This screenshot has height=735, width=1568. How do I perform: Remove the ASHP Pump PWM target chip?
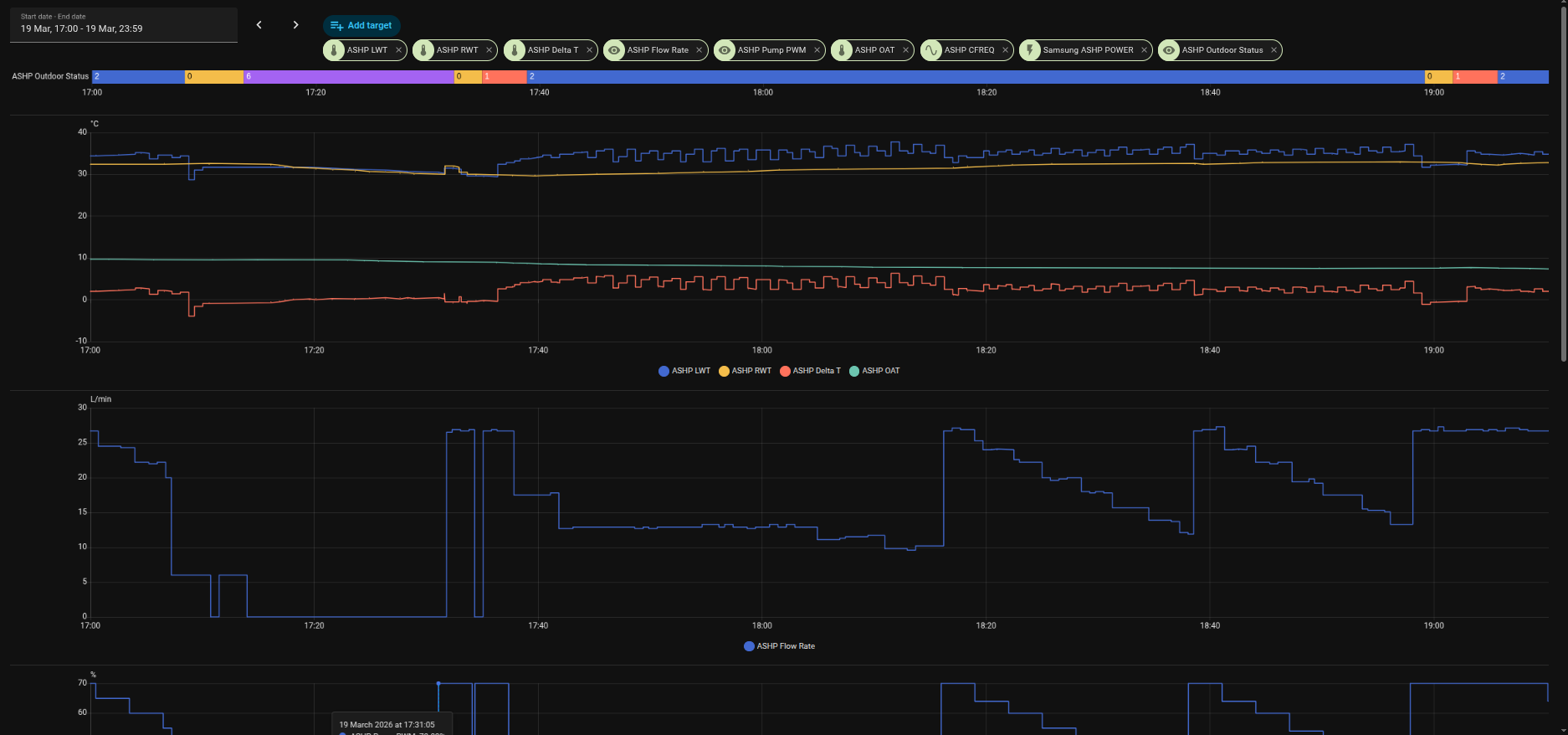817,50
